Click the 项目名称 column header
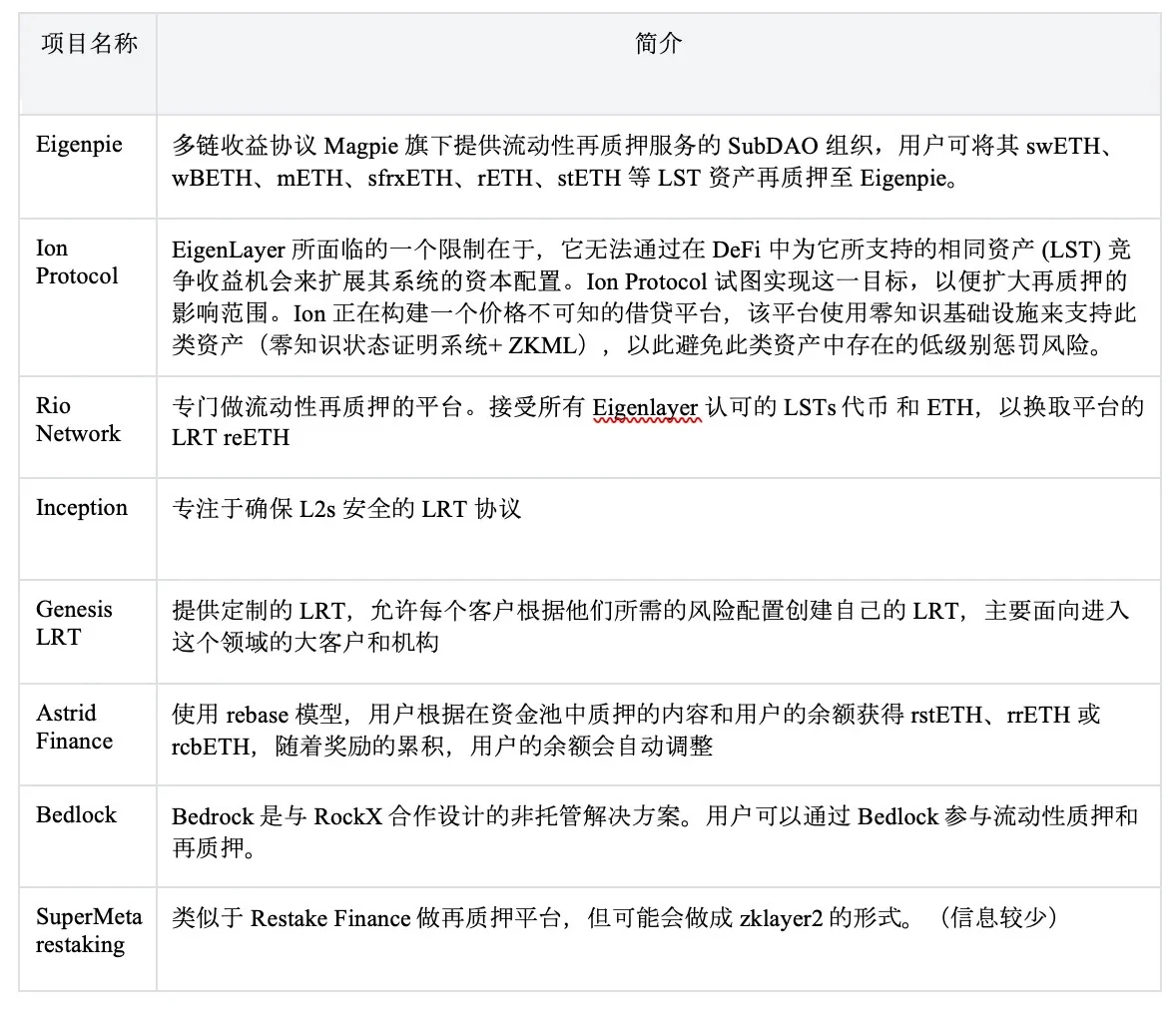The width and height of the screenshot is (1176, 1016). point(90,44)
